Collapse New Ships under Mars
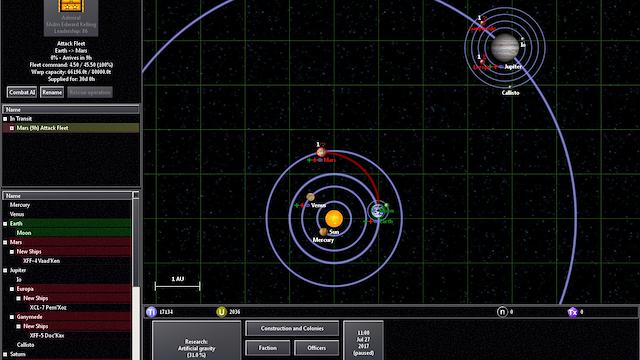 (x=12, y=252)
